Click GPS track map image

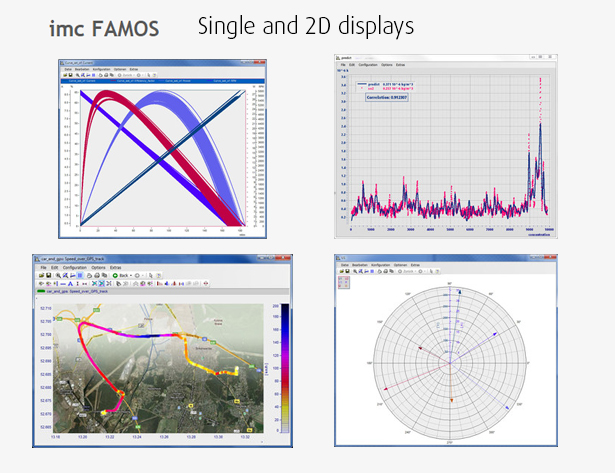click(x=158, y=368)
